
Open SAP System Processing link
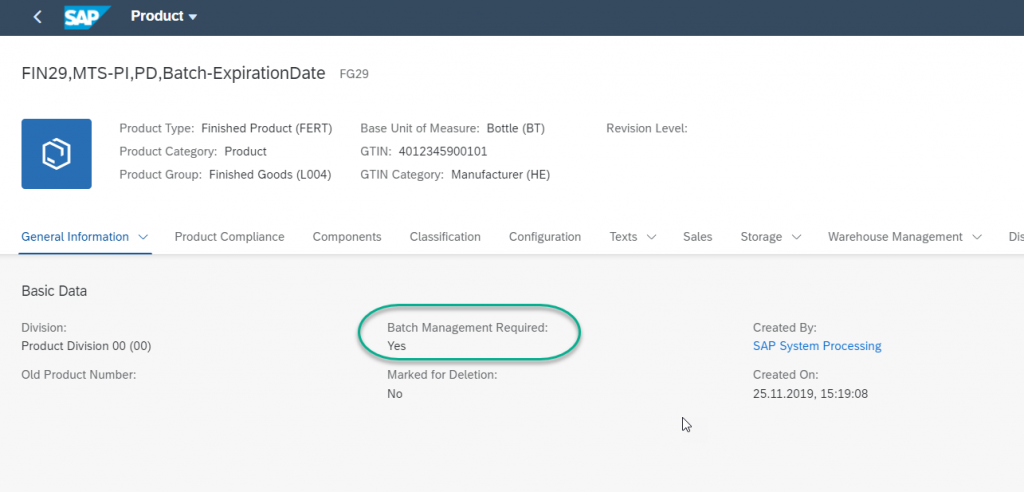tap(817, 346)
